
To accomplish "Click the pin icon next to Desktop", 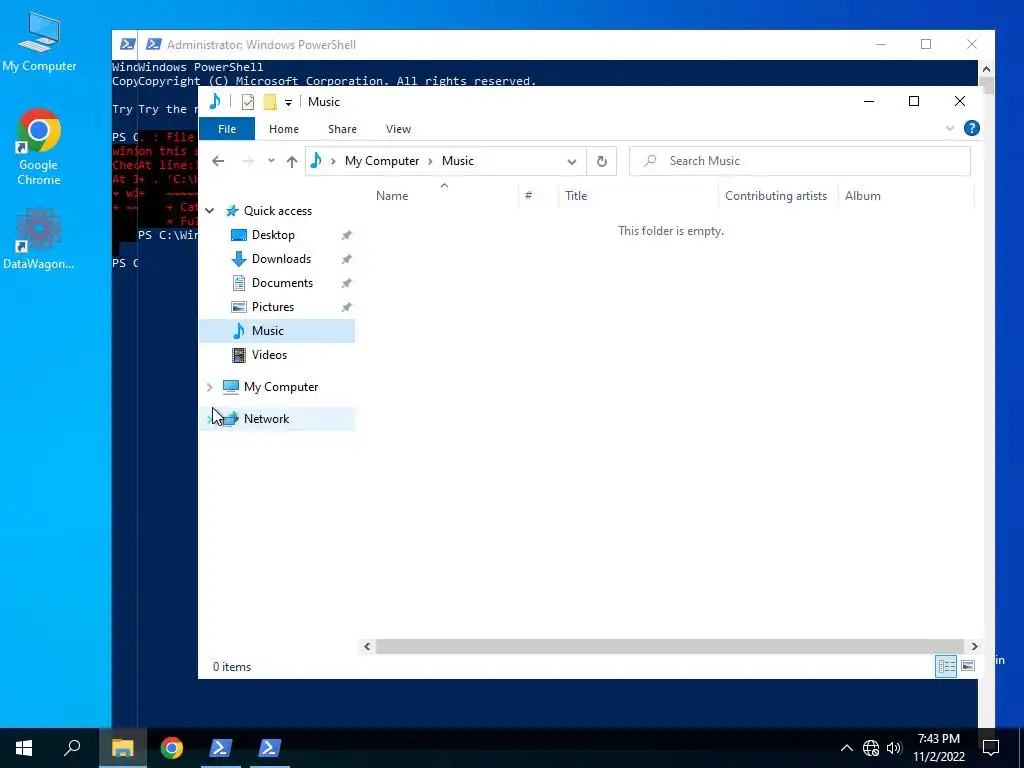I will (x=347, y=235).
